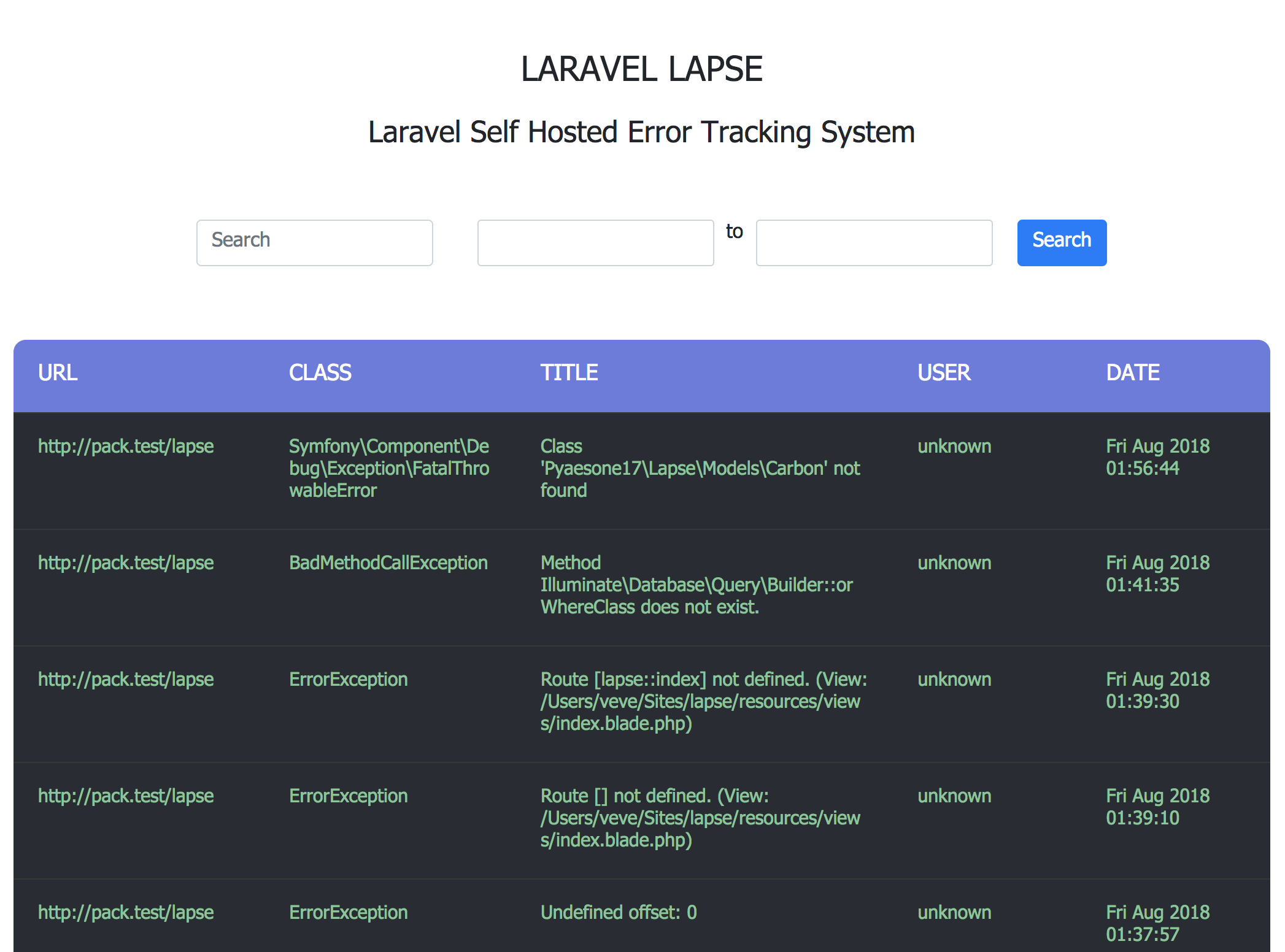
Task: Click the CLASS column header
Action: tap(320, 372)
